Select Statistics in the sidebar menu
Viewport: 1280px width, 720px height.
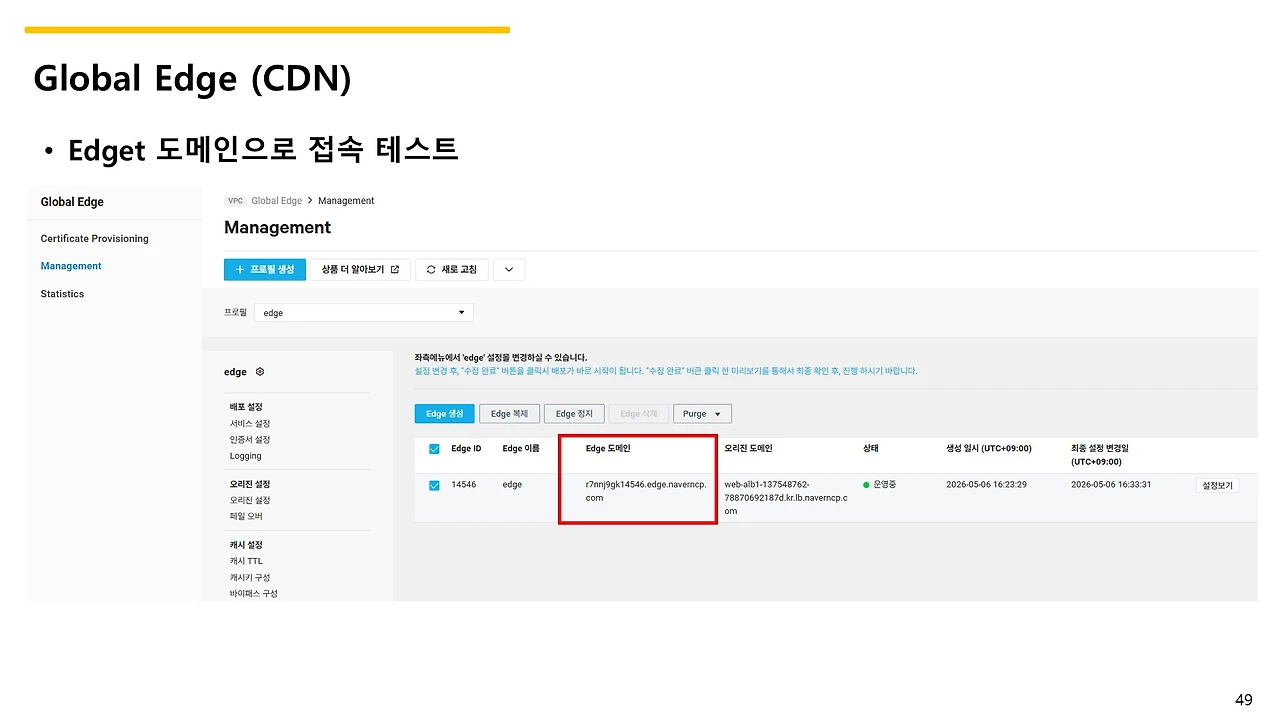click(62, 294)
